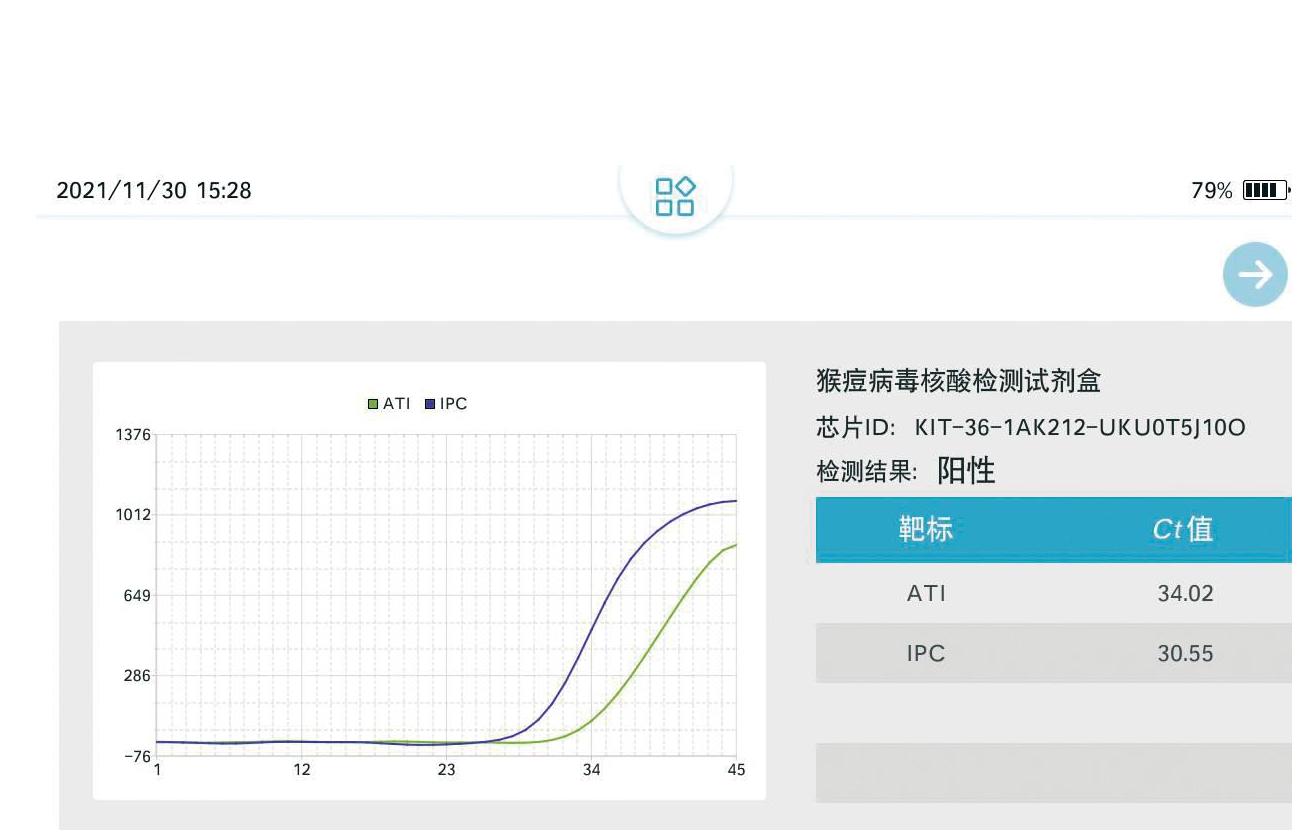The width and height of the screenshot is (1292, 830).
Task: Click the 猴痘病毒核酸检测试剂盒 kit title
Action: [958, 381]
